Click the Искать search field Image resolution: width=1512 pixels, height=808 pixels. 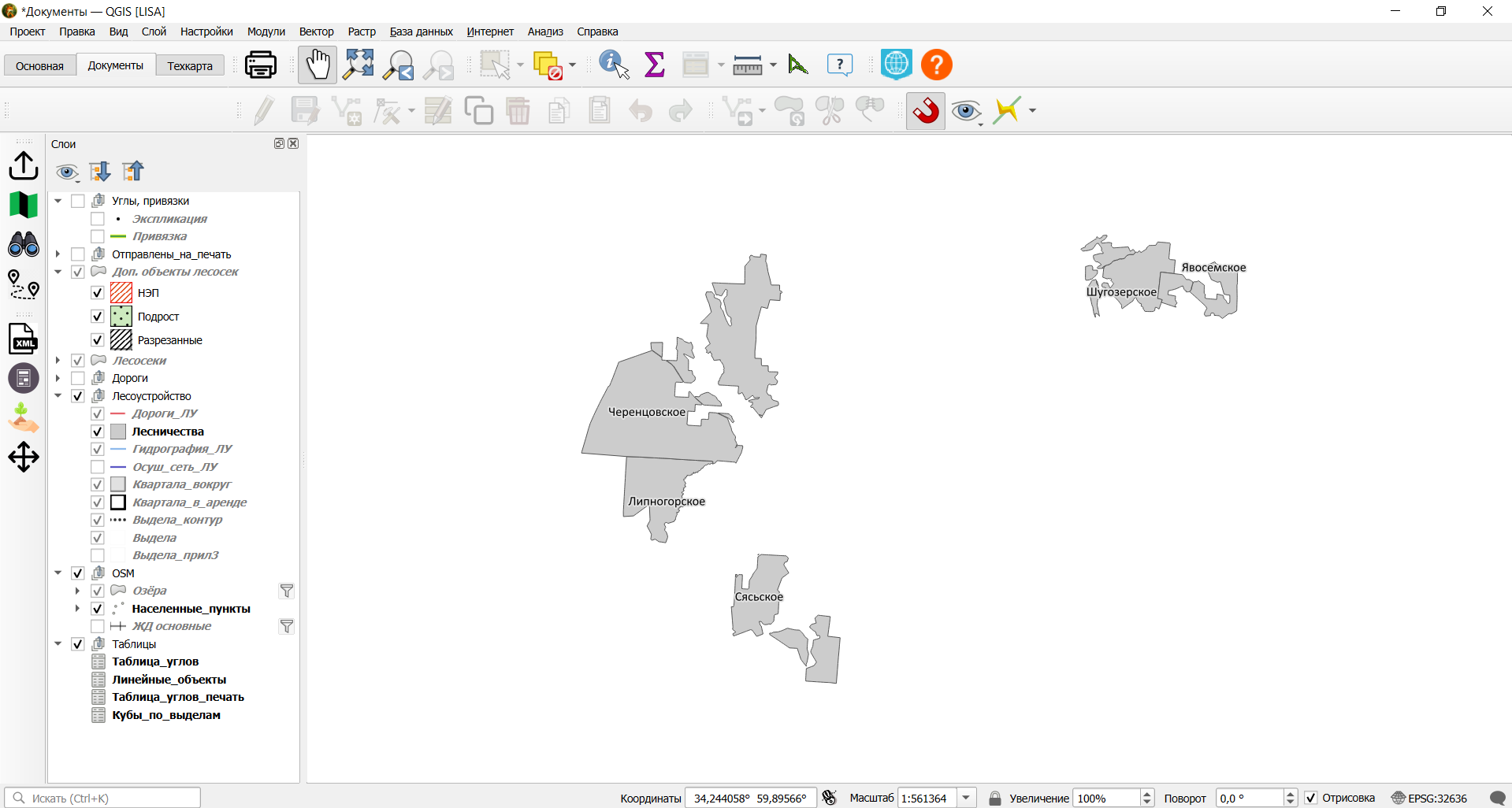pyautogui.click(x=102, y=798)
